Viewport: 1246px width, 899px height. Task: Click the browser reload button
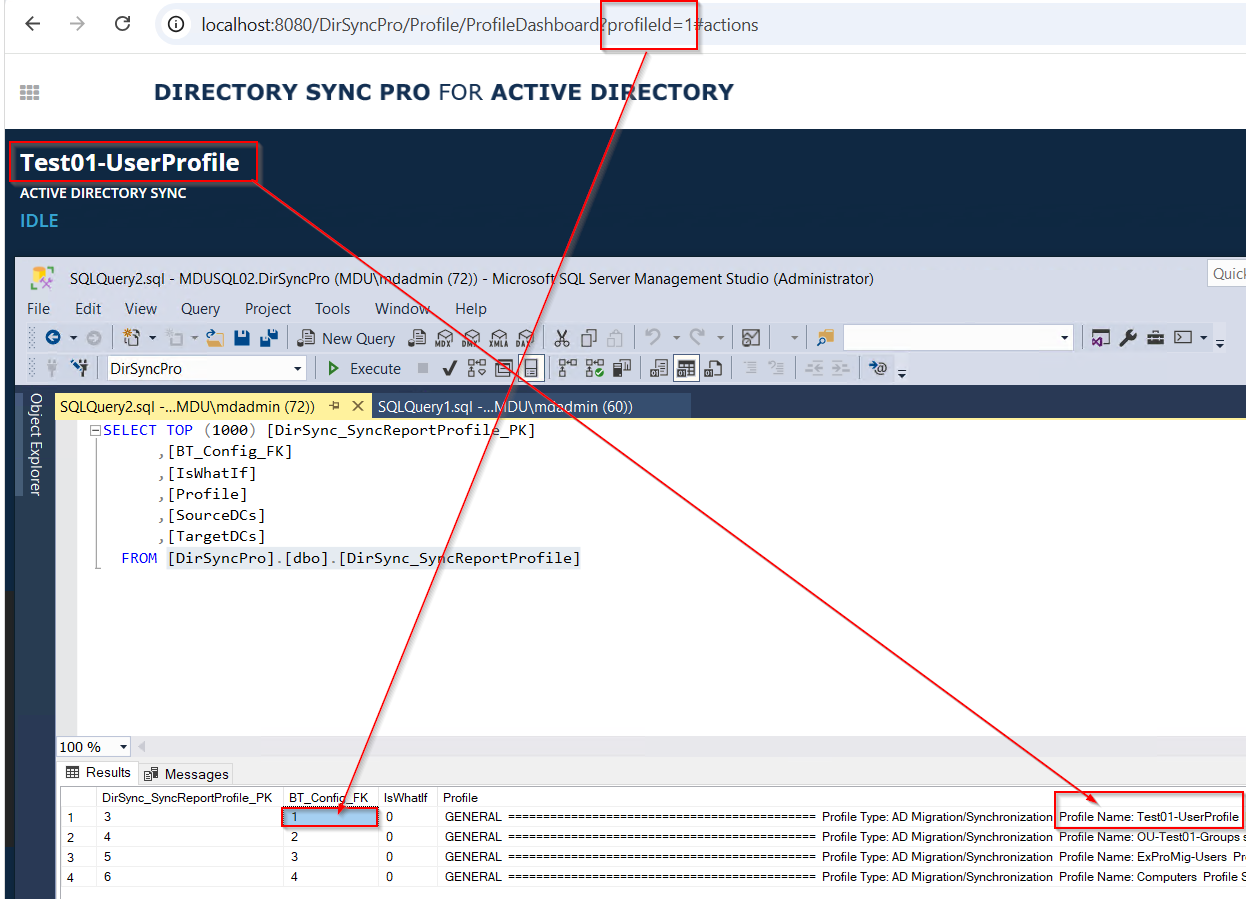(122, 24)
